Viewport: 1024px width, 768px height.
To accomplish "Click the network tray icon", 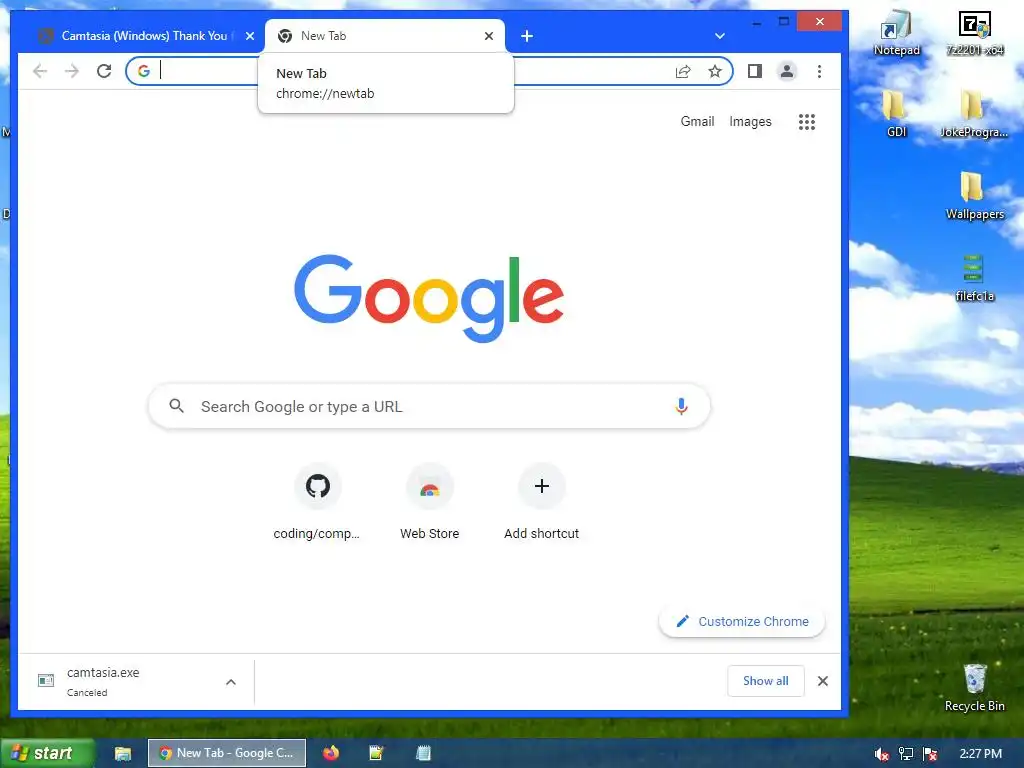I will 906,754.
